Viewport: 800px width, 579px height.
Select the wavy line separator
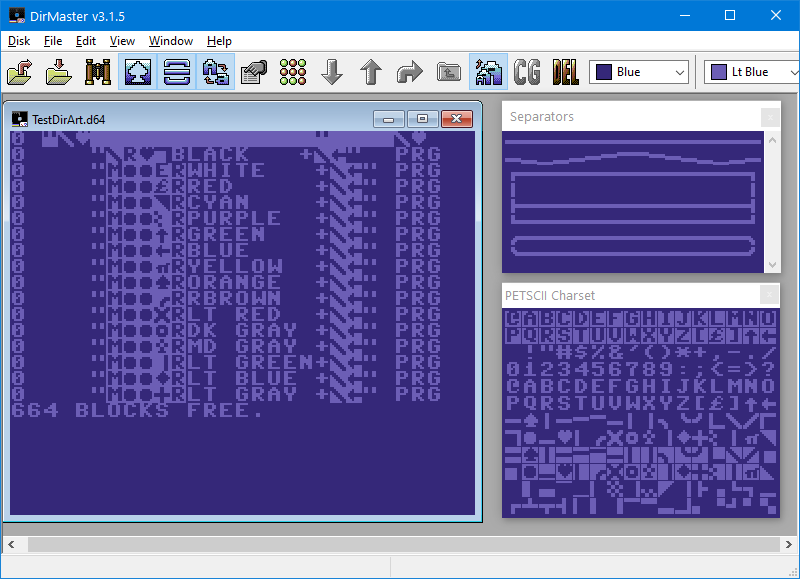633,159
